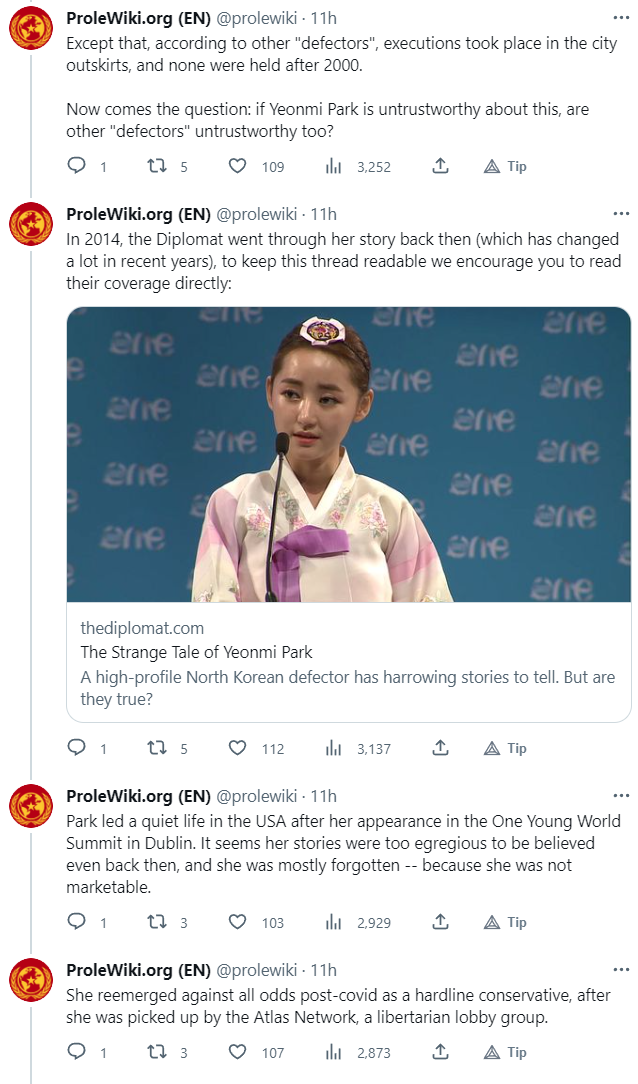The image size is (638, 1084).
Task: Open the ProleWiki avatar on the first tweet
Action: pyautogui.click(x=31, y=30)
